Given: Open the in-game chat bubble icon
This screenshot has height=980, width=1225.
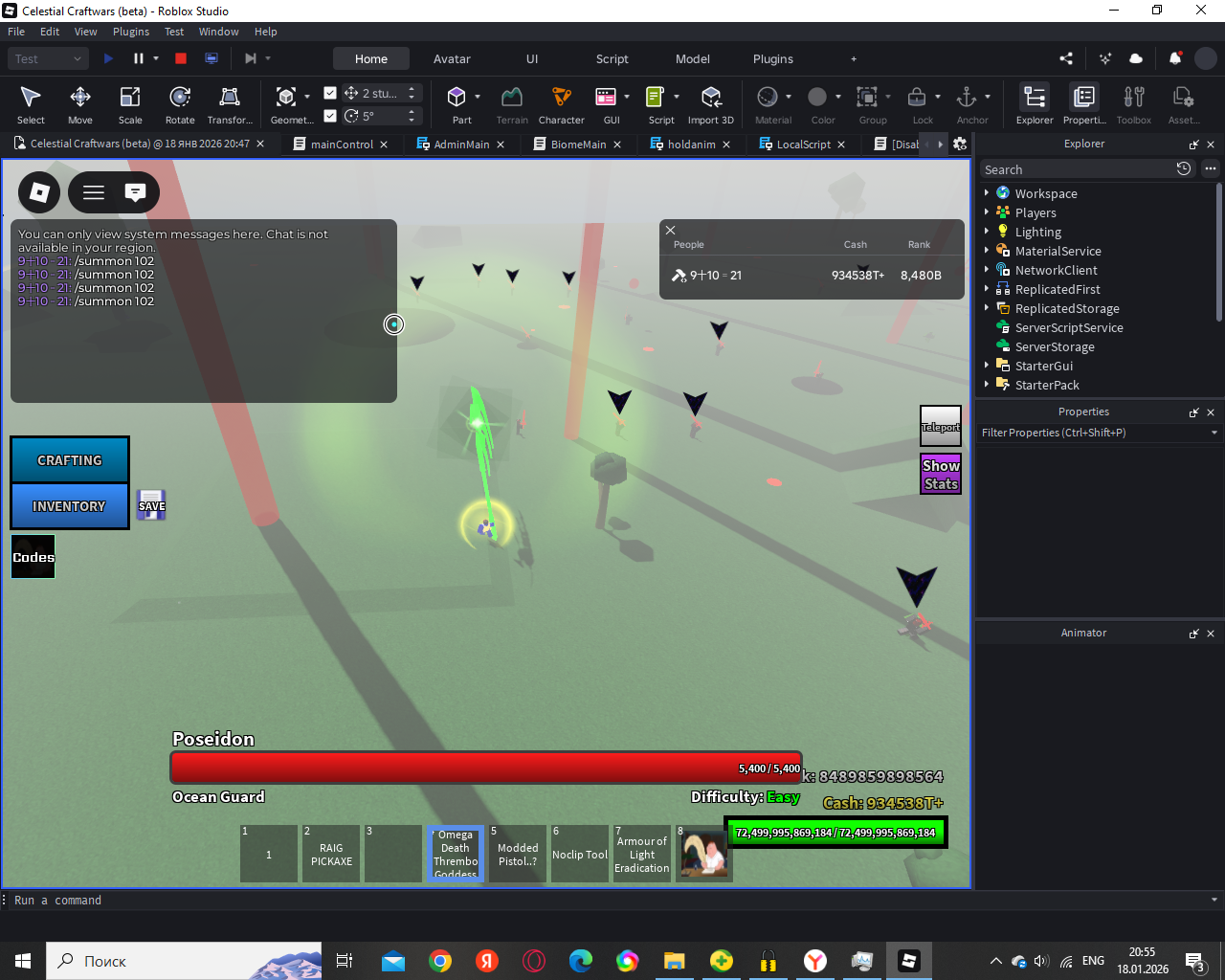Looking at the screenshot, I should tap(136, 192).
